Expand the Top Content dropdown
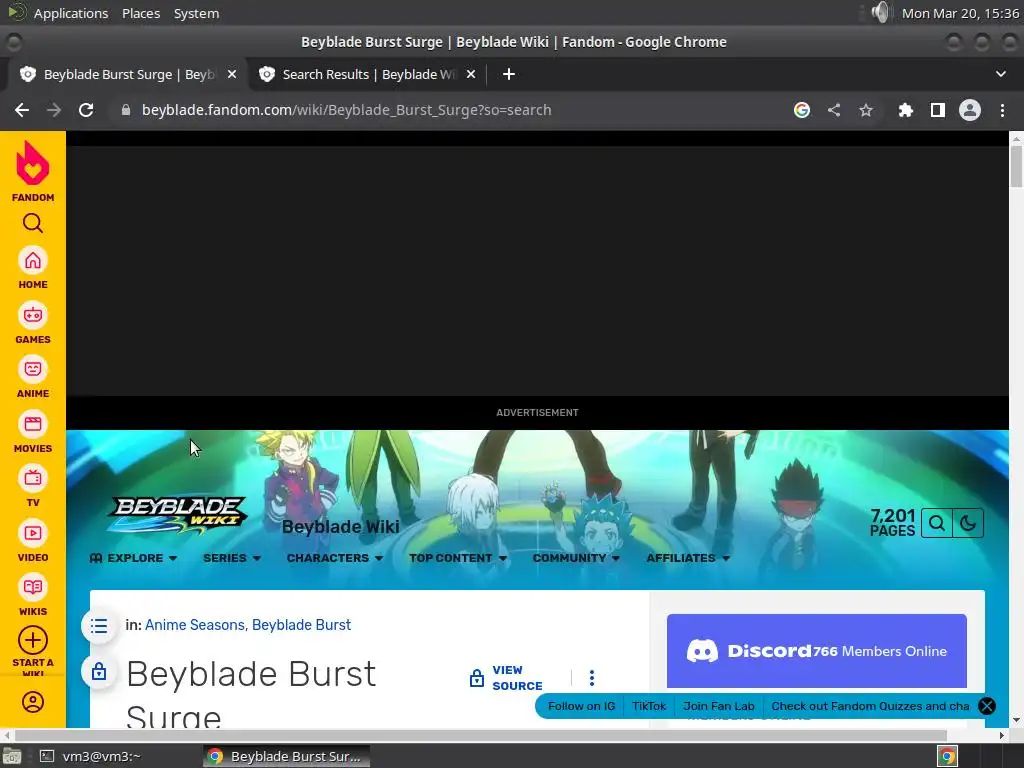Screen dimensions: 1024x768 click(x=458, y=558)
